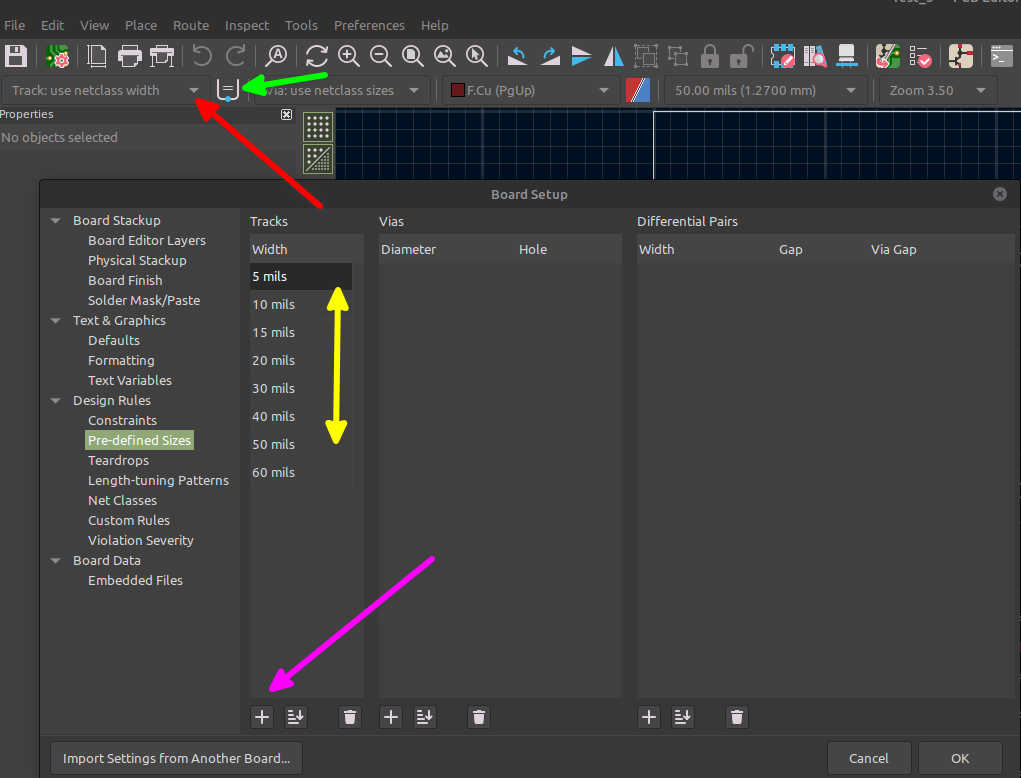The height and width of the screenshot is (778, 1021).
Task: Refresh the view with the redraw icon
Action: pos(317,56)
